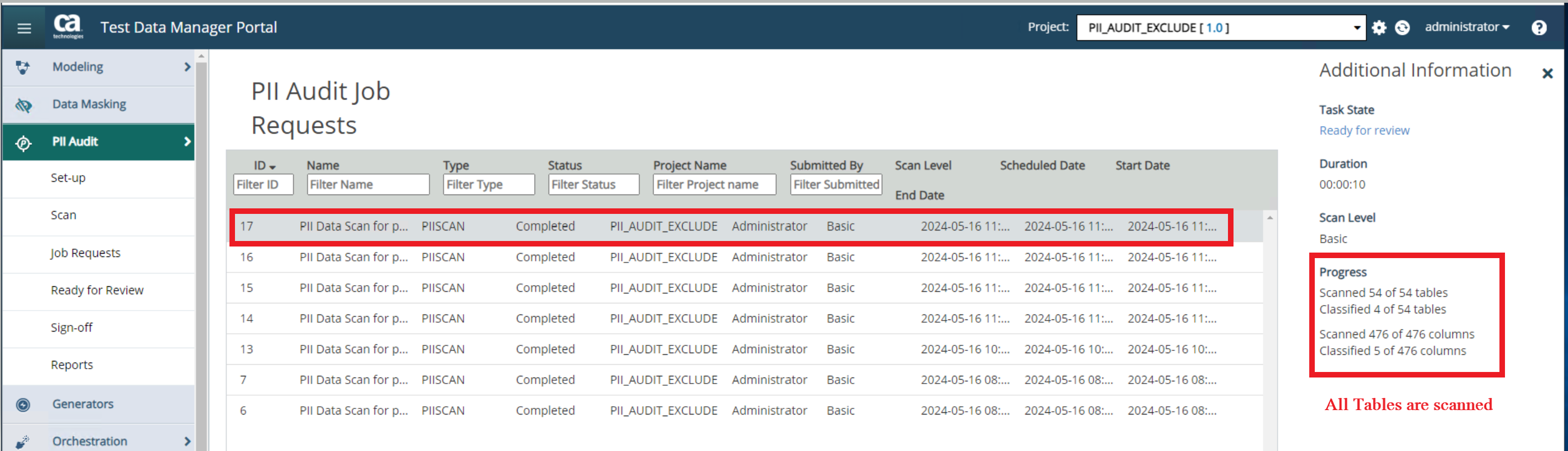The image size is (1568, 451).
Task: Click the Start Date column header
Action: (1142, 166)
